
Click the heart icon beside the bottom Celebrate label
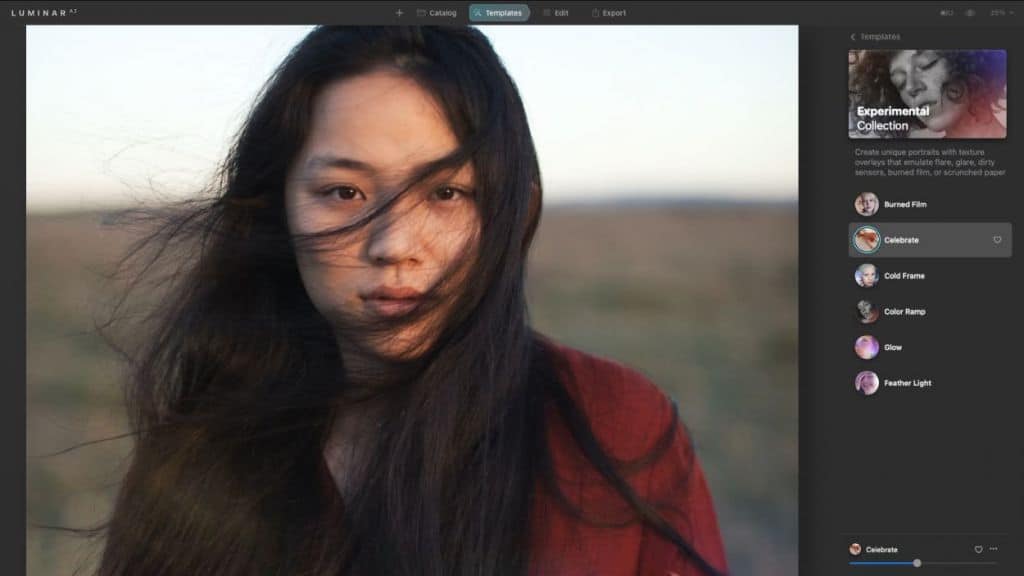point(978,549)
